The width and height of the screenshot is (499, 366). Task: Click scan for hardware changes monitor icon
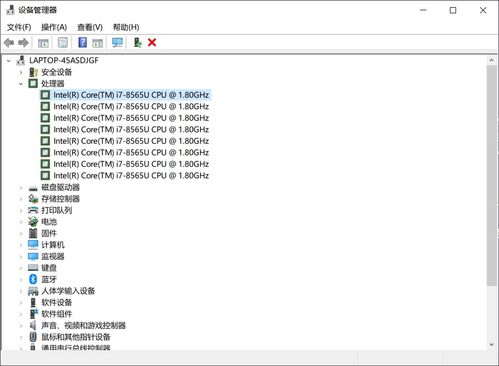117,42
